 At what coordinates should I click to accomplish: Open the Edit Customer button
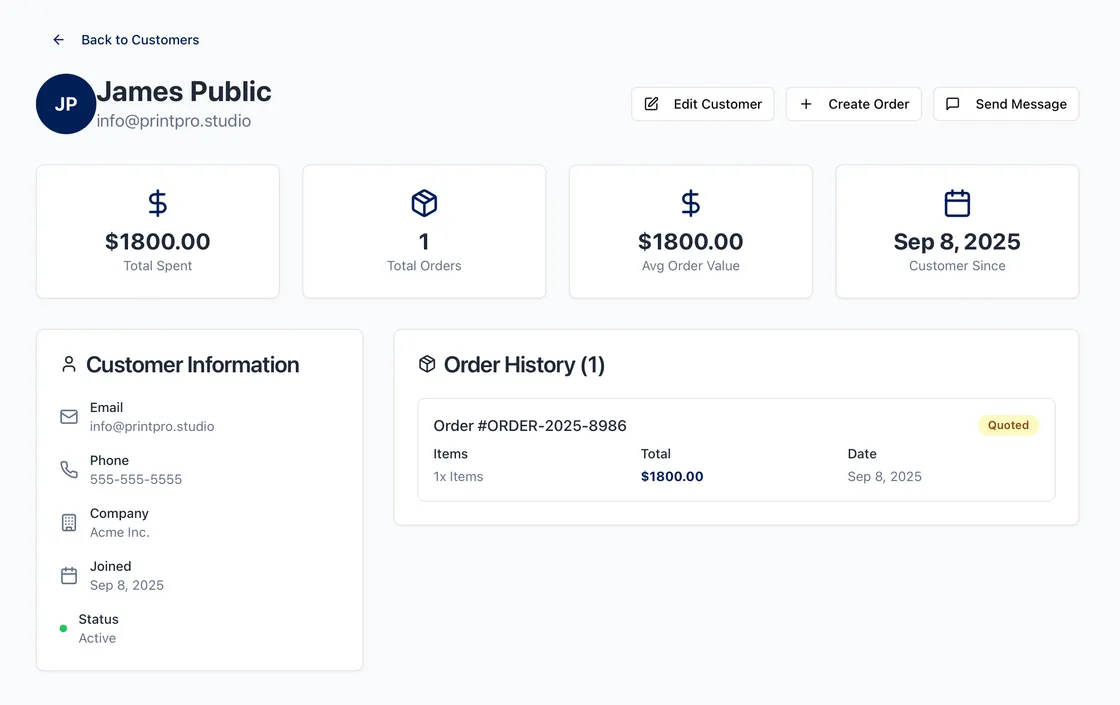(x=702, y=103)
